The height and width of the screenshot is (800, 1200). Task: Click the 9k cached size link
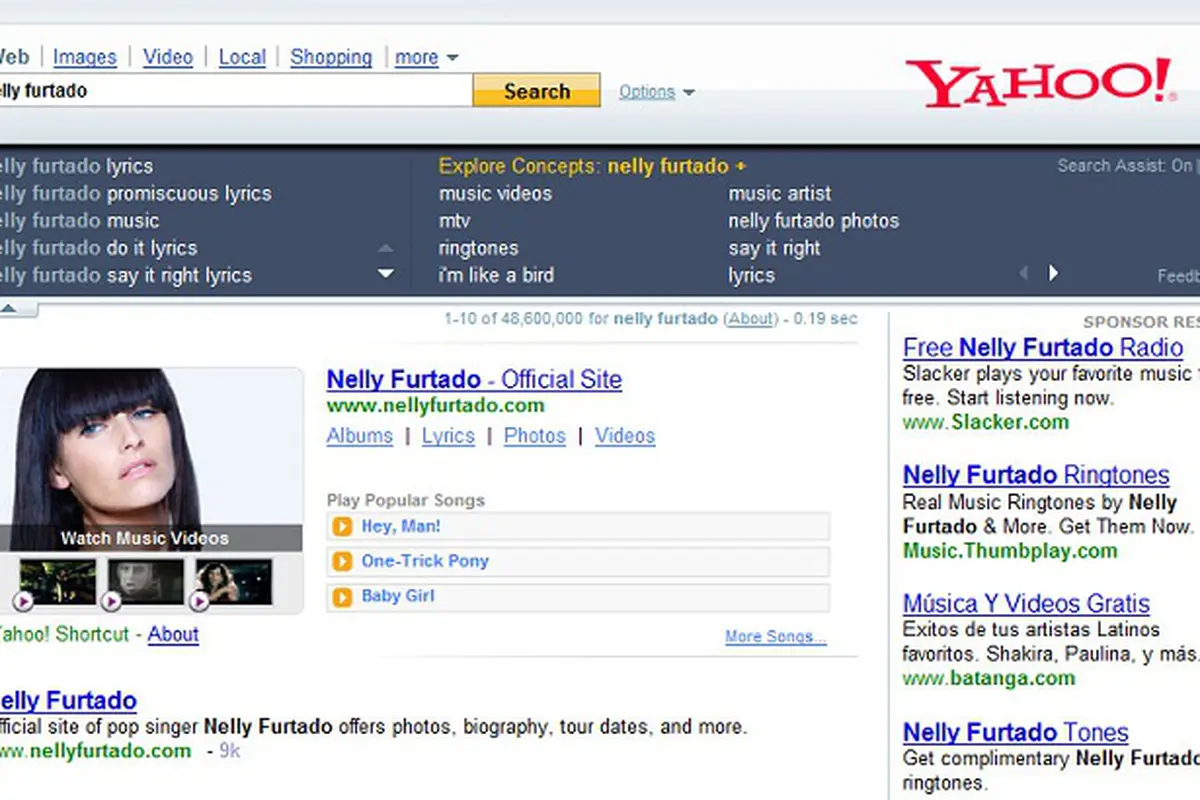pos(230,751)
